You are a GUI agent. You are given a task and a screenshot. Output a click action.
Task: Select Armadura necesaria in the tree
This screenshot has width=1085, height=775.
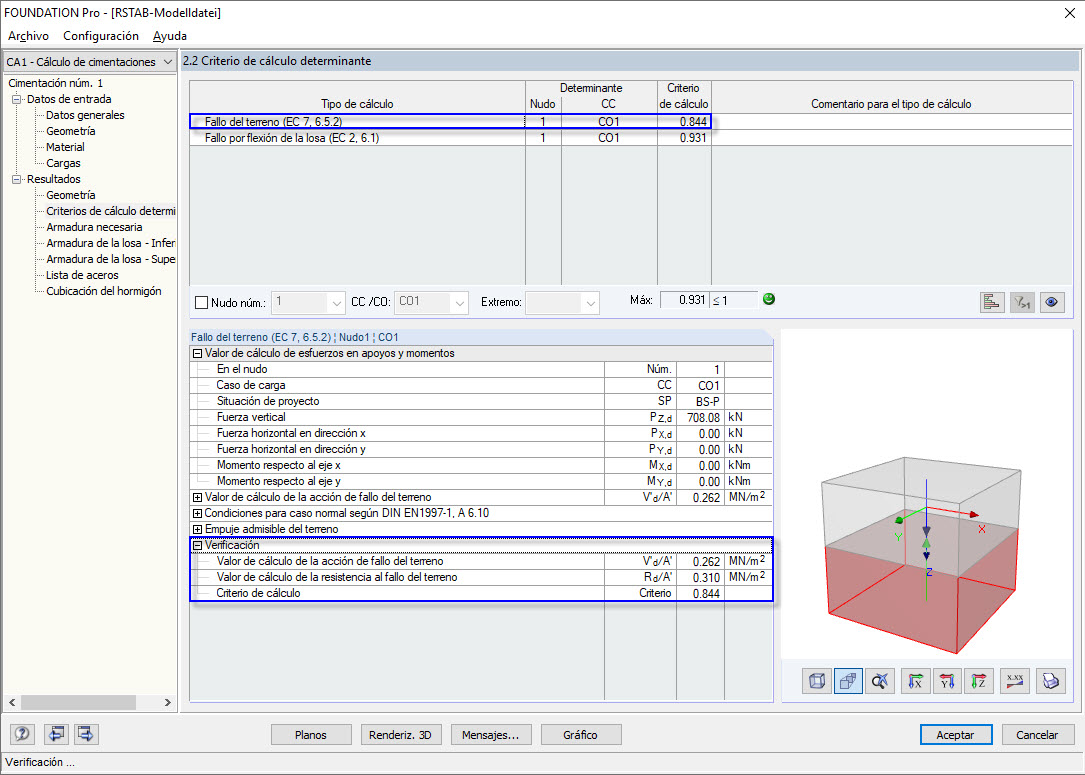pos(94,227)
